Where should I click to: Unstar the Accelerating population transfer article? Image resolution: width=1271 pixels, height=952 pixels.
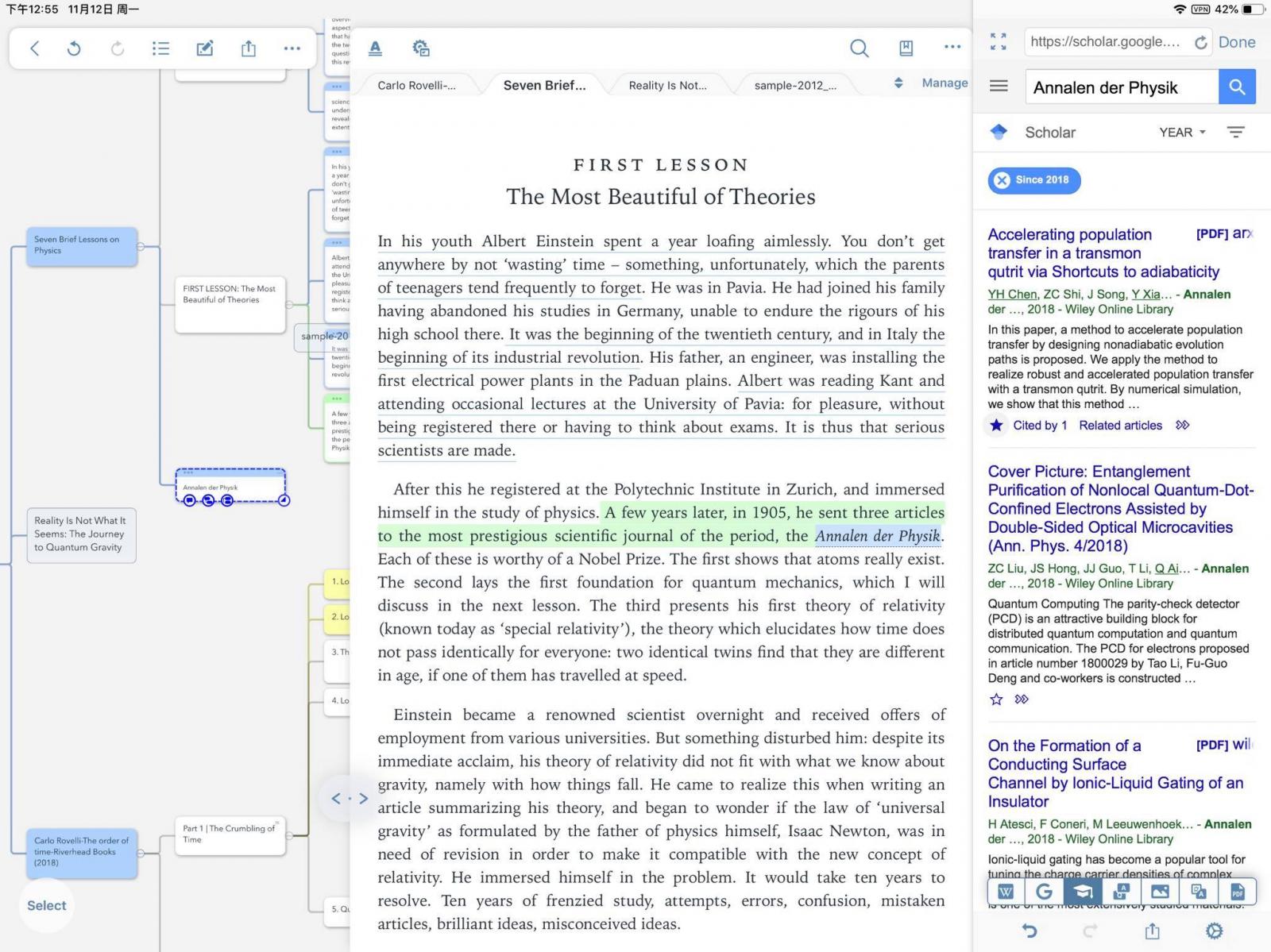[996, 426]
